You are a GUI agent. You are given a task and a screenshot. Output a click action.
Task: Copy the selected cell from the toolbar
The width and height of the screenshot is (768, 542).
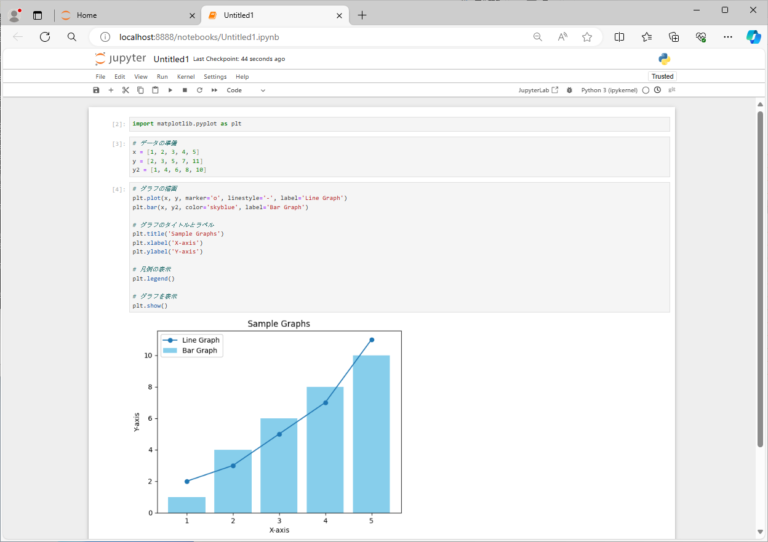(x=140, y=90)
